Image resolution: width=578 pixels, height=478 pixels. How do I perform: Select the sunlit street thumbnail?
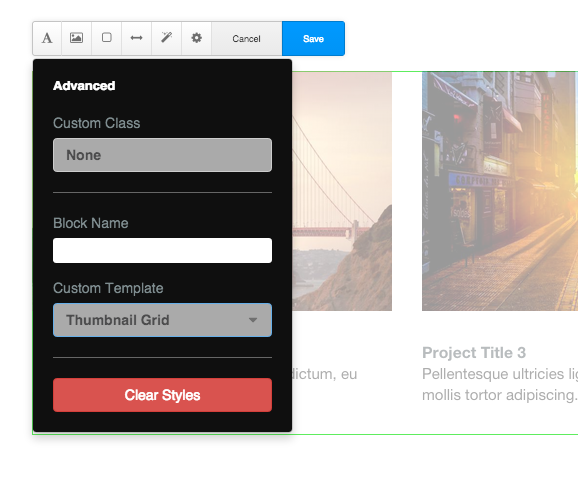click(500, 191)
